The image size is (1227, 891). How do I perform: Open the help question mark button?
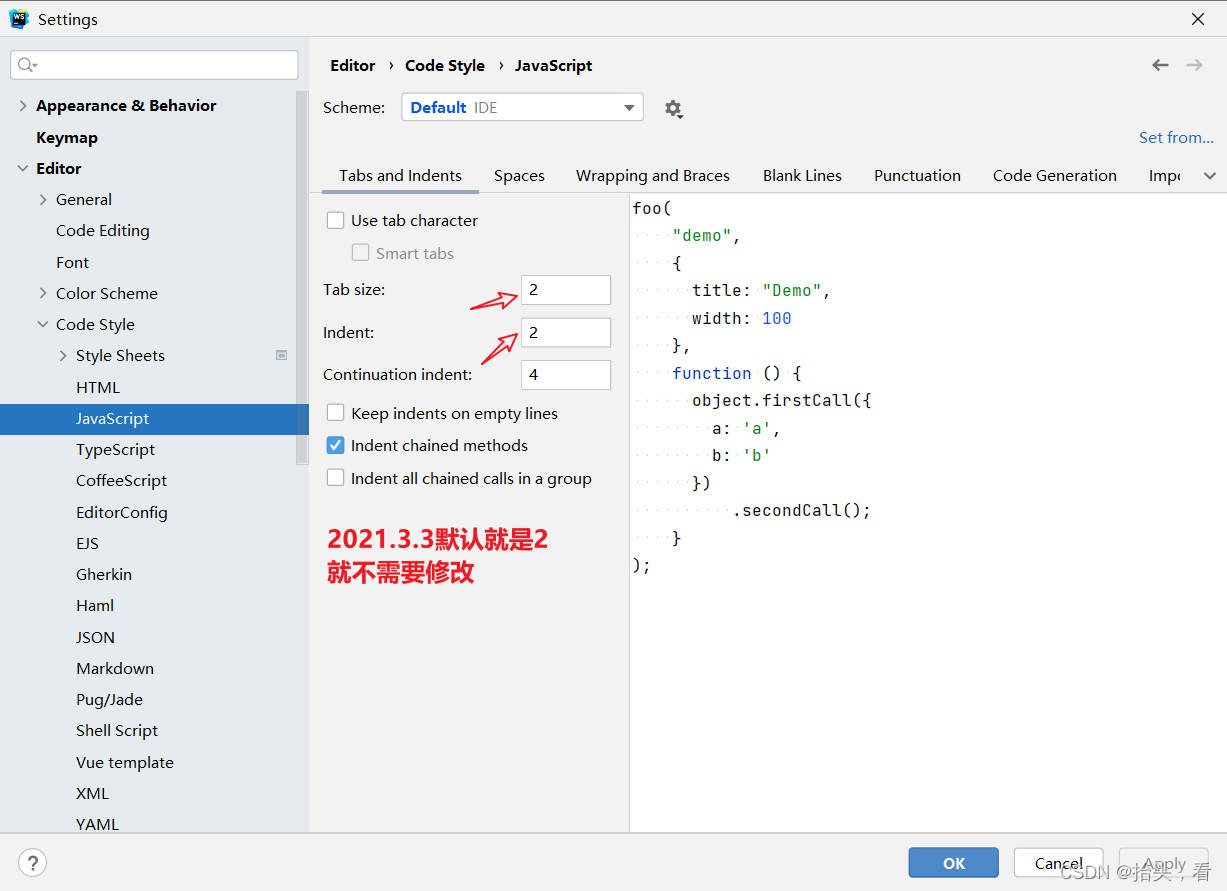point(33,862)
